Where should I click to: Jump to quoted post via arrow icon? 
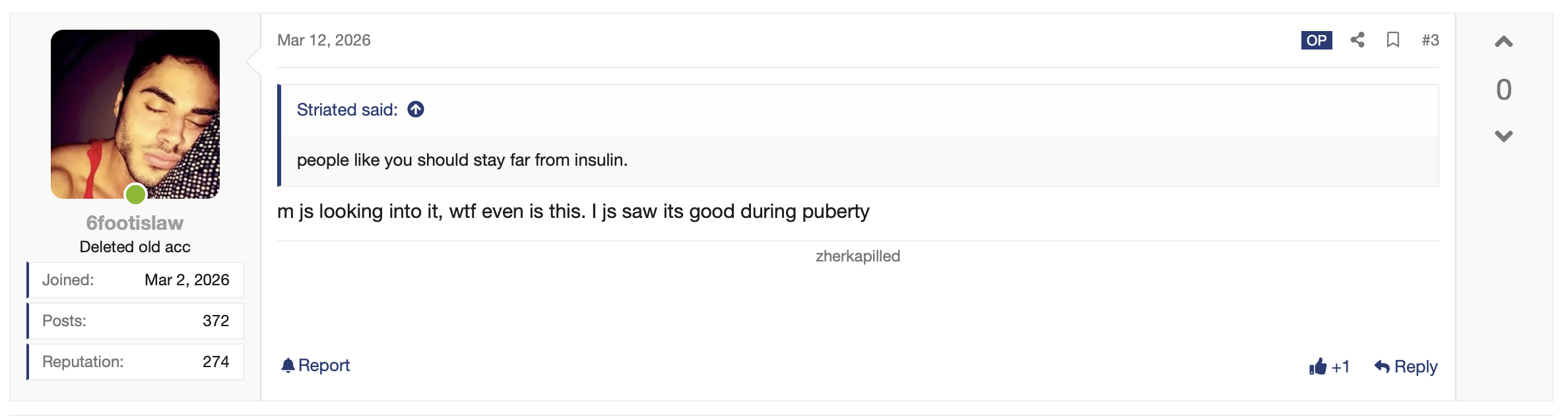416,110
